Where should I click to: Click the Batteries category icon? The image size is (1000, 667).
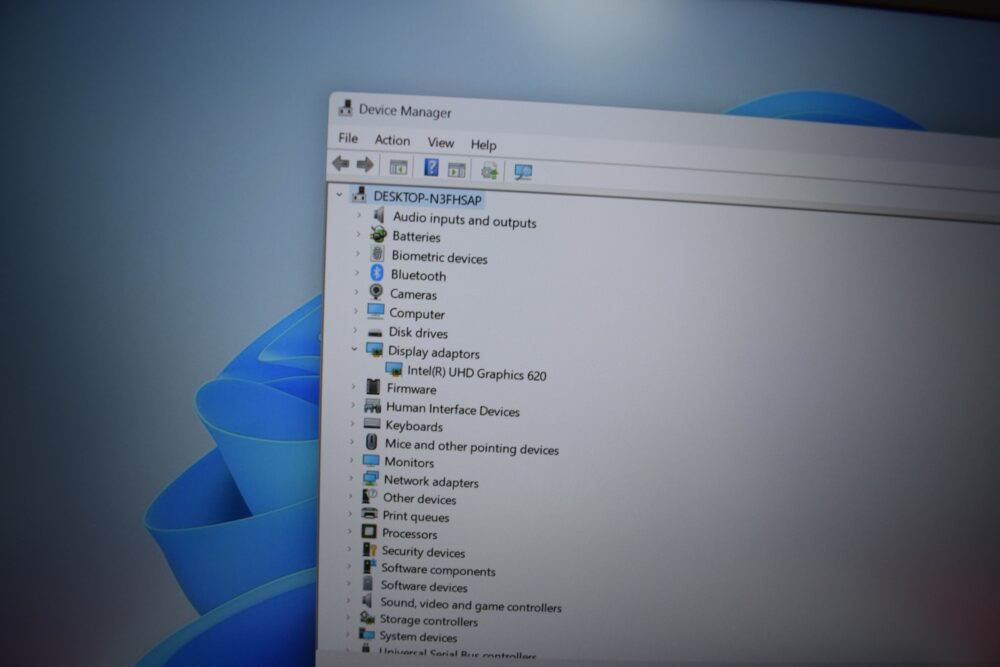click(x=378, y=234)
